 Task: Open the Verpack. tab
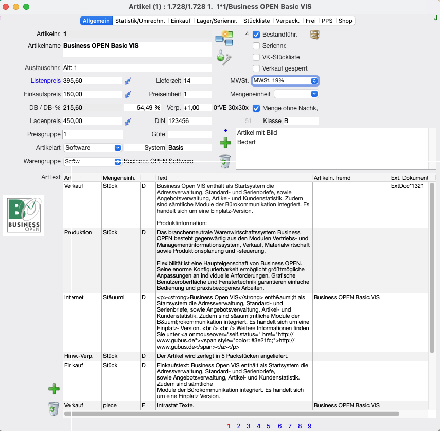click(288, 21)
